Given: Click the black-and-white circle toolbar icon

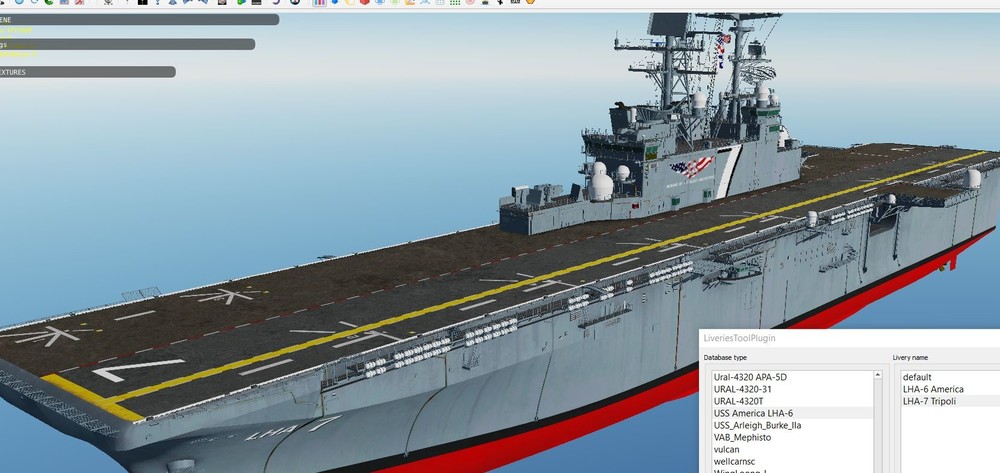Looking at the screenshot, I should tap(295, 3).
